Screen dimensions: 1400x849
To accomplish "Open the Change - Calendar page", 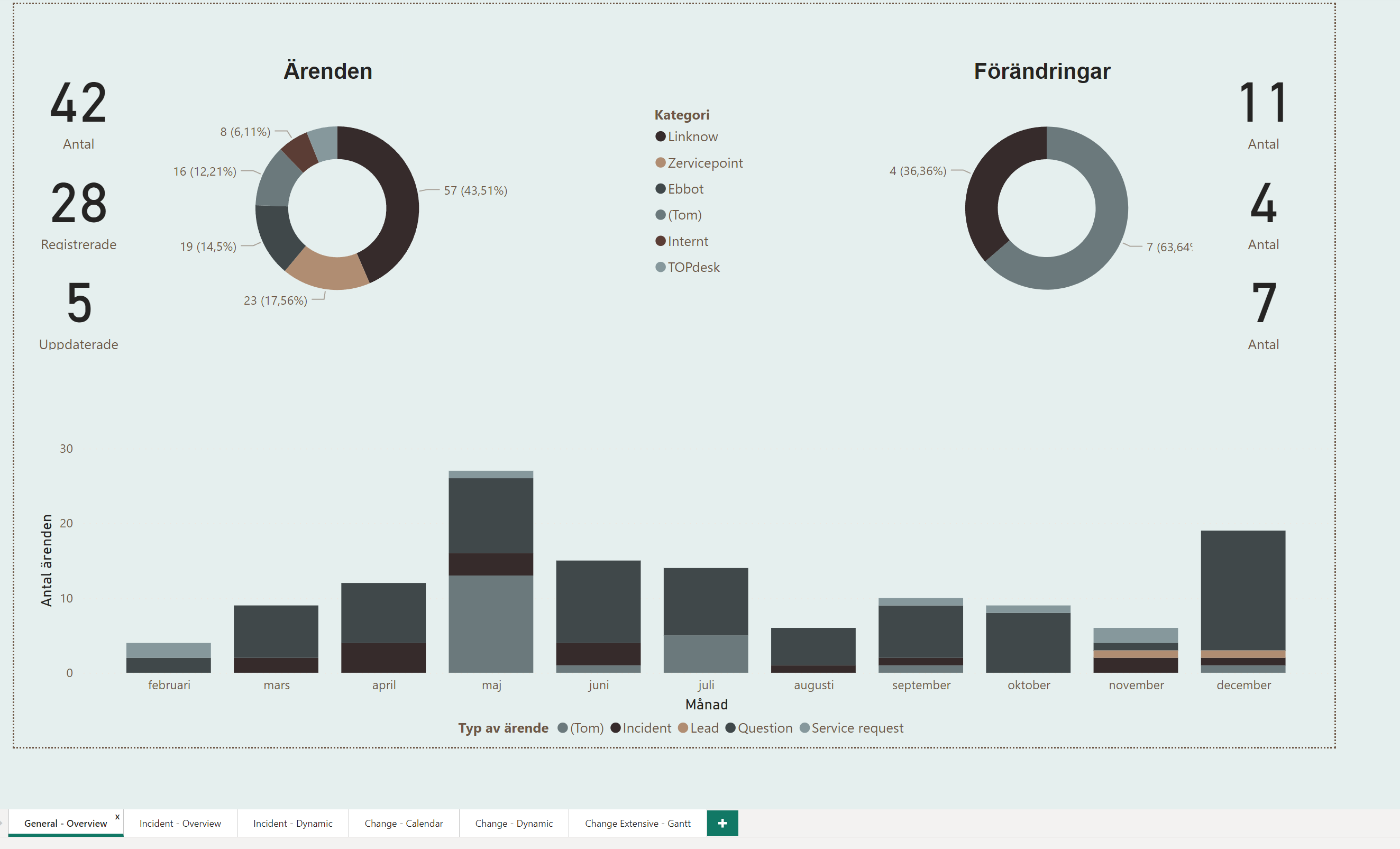I will coord(404,823).
